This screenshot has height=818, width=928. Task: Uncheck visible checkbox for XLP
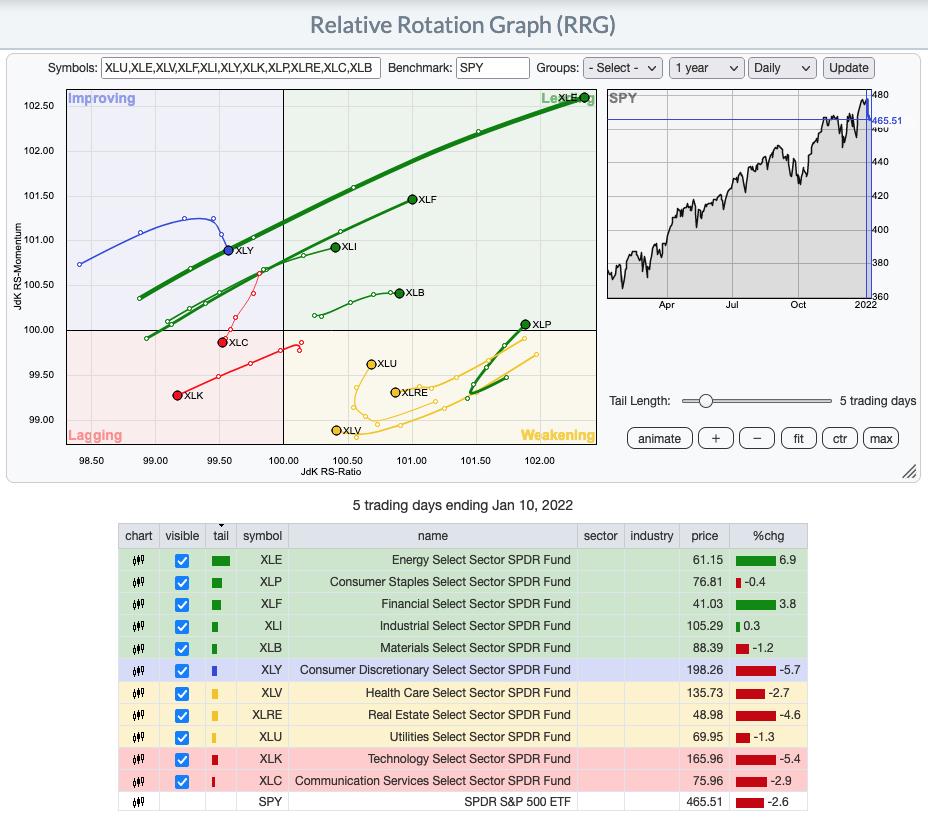[x=182, y=582]
